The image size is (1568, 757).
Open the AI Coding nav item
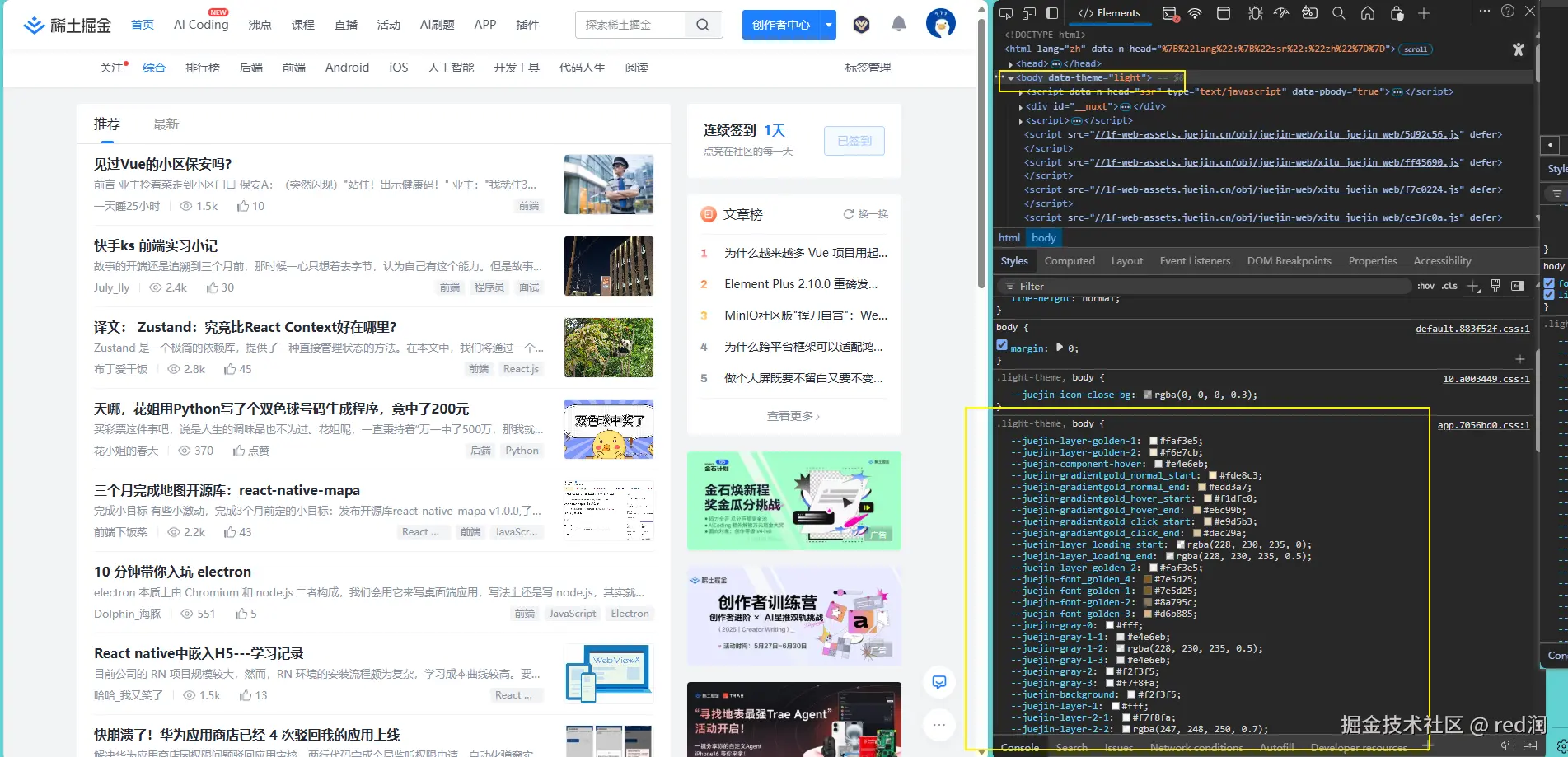coord(201,25)
